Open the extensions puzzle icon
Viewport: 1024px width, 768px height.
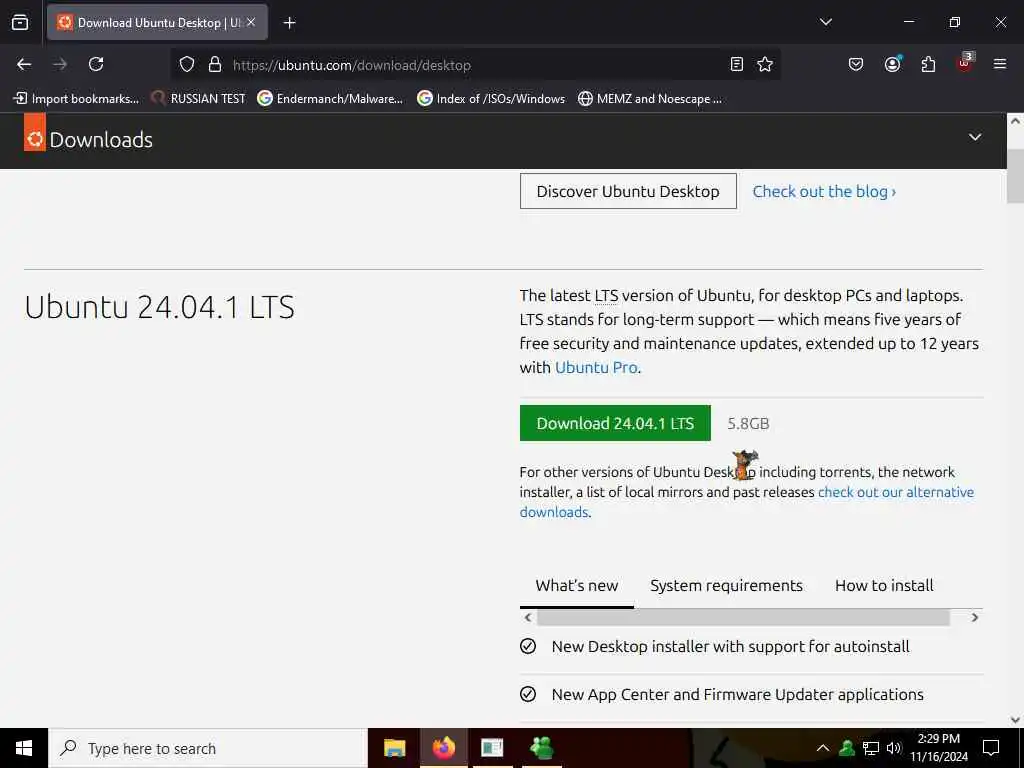[x=928, y=64]
